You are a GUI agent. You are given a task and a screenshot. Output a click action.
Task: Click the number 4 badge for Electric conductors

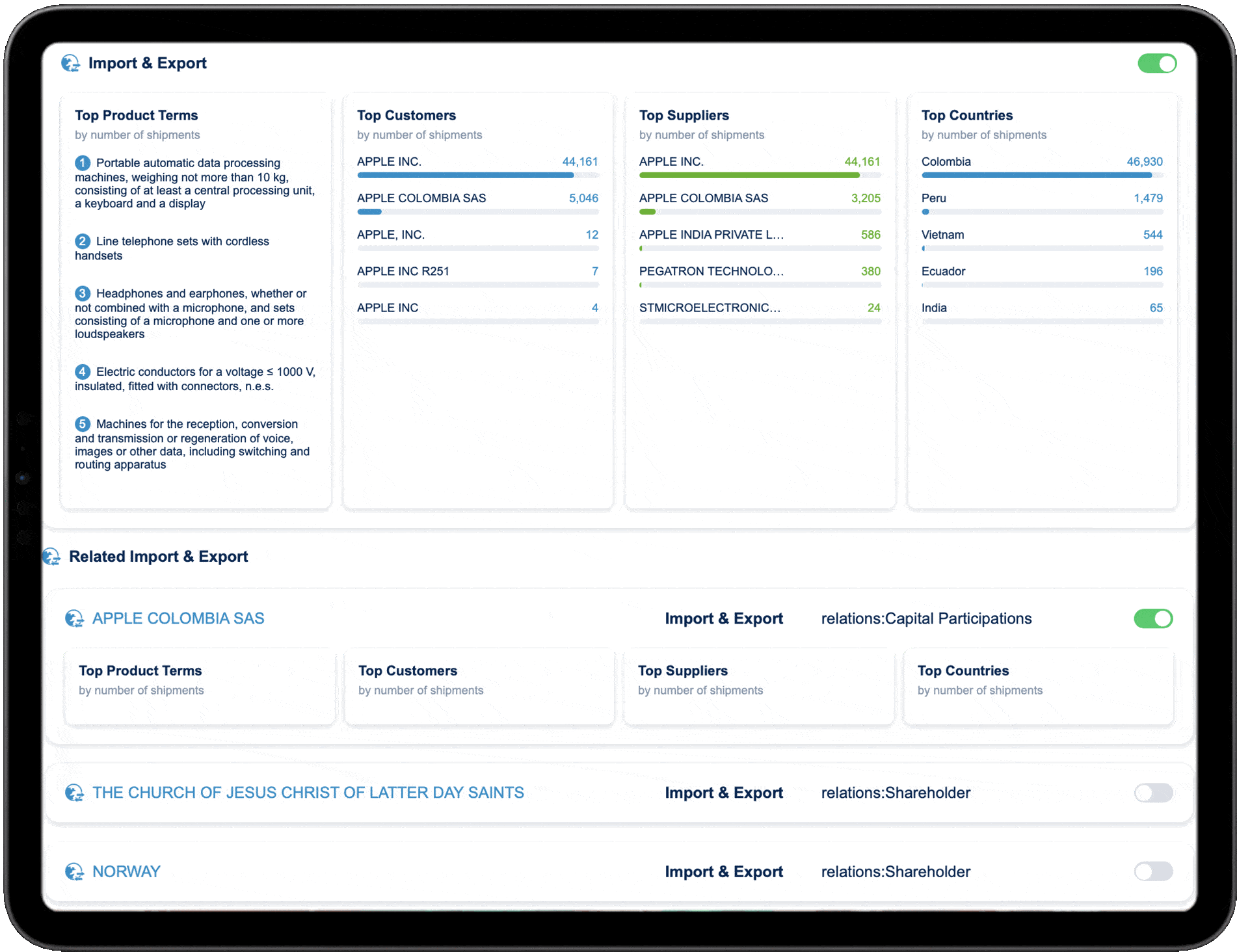pos(83,371)
